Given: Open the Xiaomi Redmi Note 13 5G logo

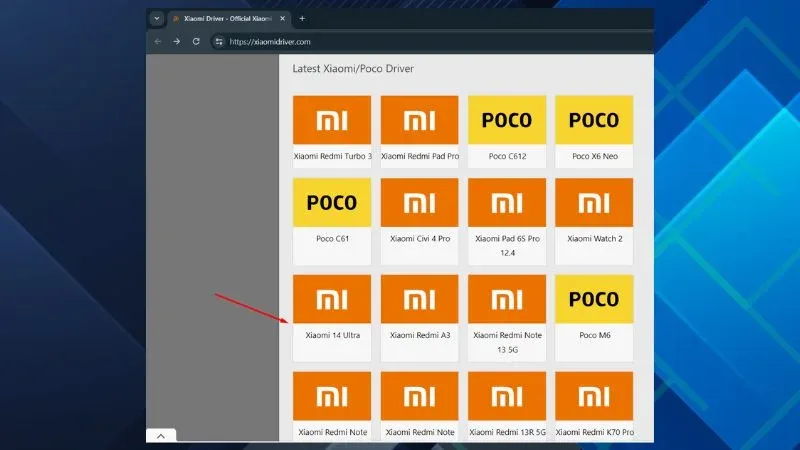Looking at the screenshot, I should [x=507, y=299].
